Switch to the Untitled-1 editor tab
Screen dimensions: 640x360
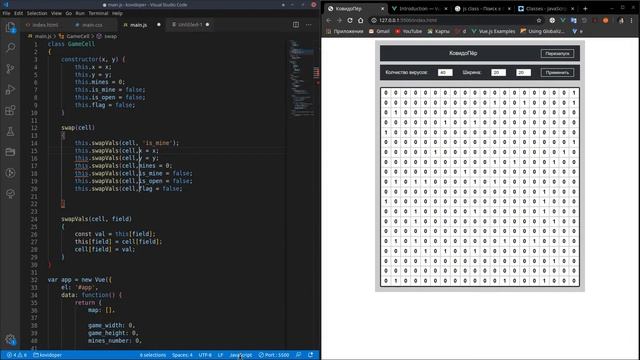pyautogui.click(x=191, y=25)
